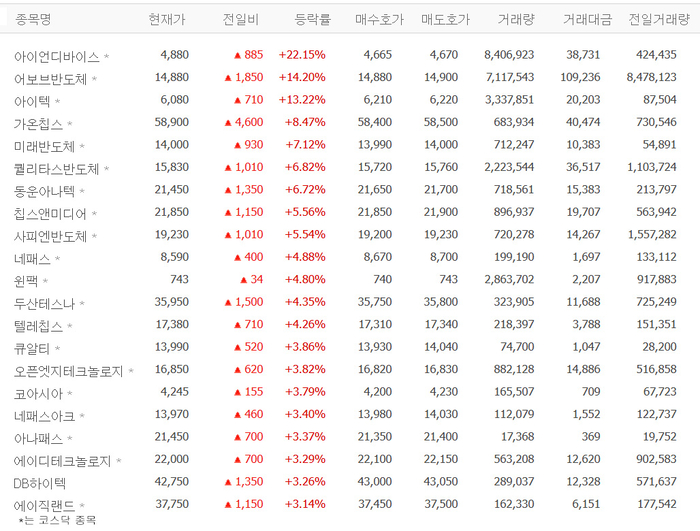The image size is (700, 531).
Task: Open stock 코아시아
Action: coord(38,393)
